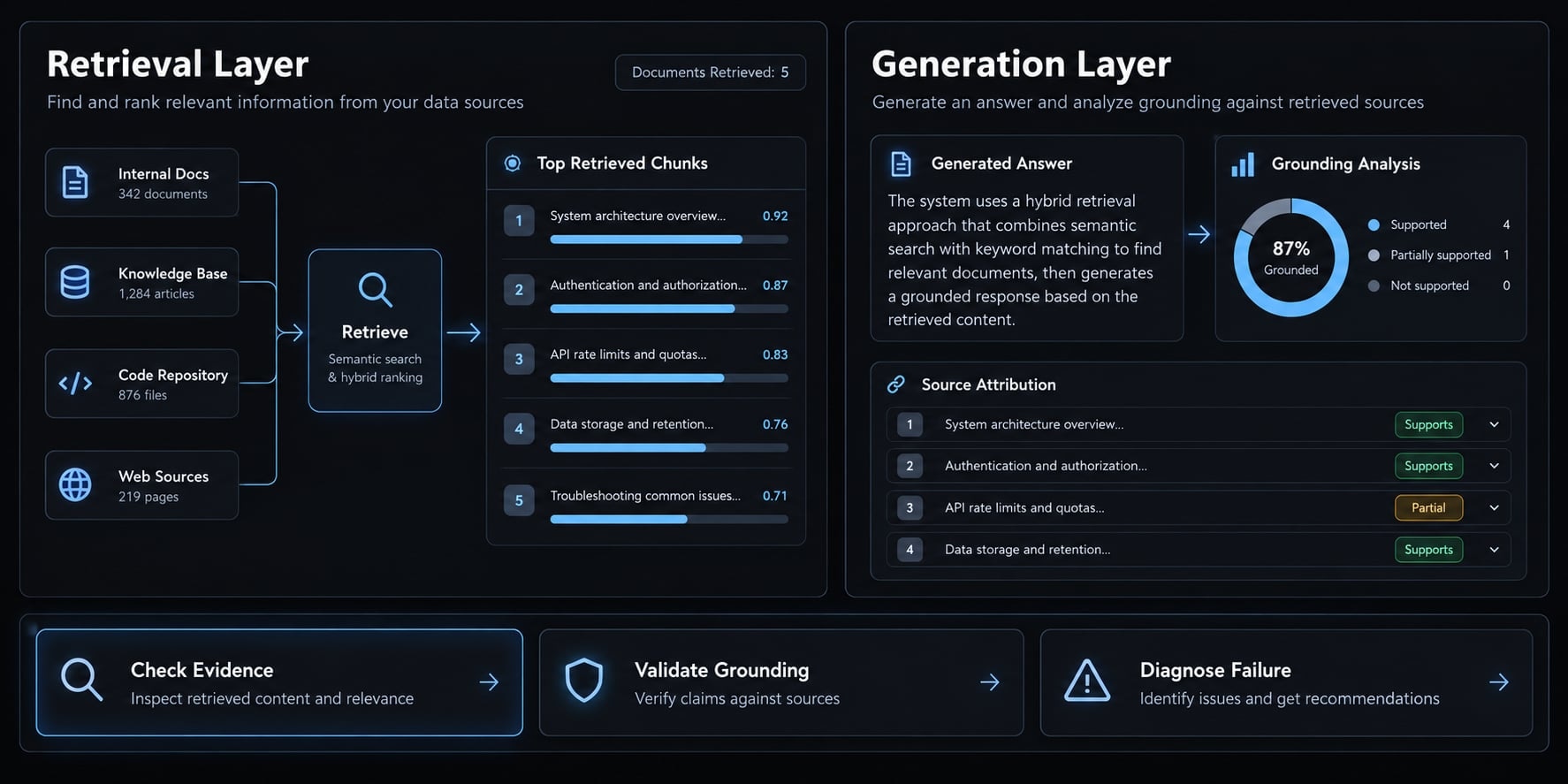Click the Validate Grounding shield icon
Viewport: 1568px width, 784px height.
pyautogui.click(x=584, y=681)
